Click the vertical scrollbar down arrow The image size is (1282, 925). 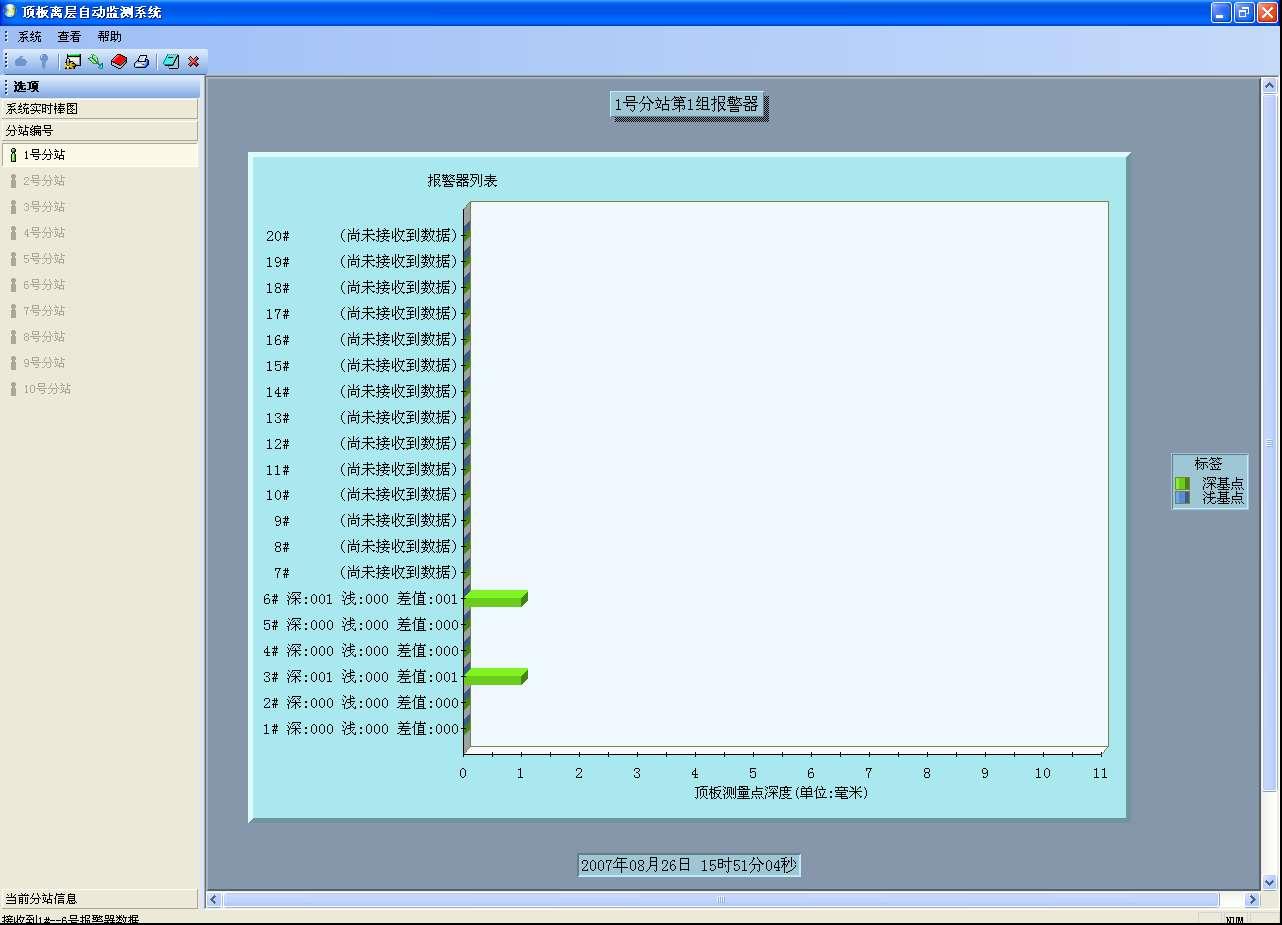point(1270,882)
